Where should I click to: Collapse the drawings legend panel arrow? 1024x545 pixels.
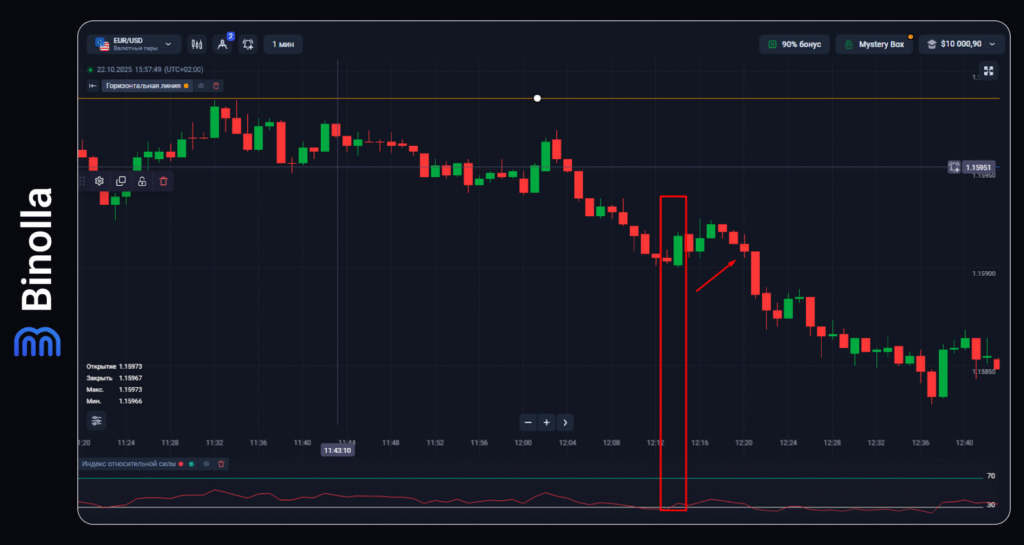(x=92, y=86)
